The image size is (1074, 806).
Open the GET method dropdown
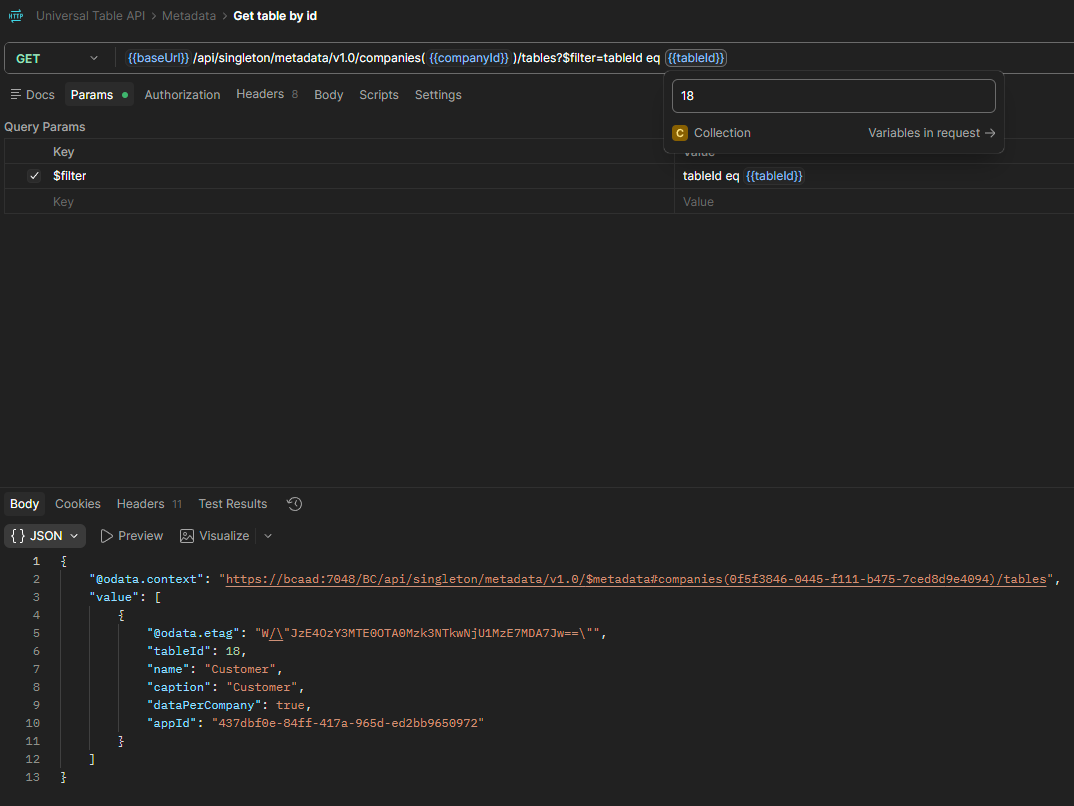(57, 58)
